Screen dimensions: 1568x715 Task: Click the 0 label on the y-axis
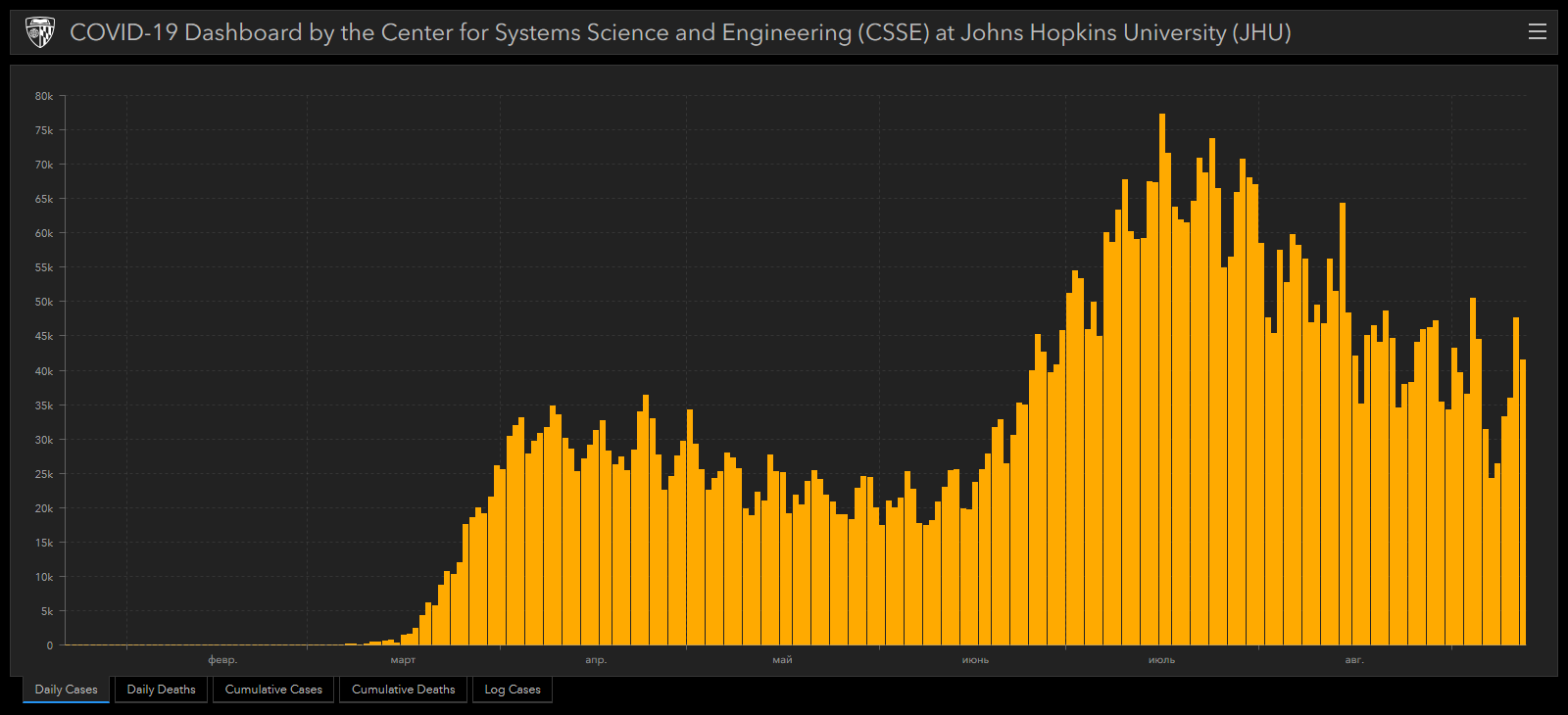click(50, 645)
